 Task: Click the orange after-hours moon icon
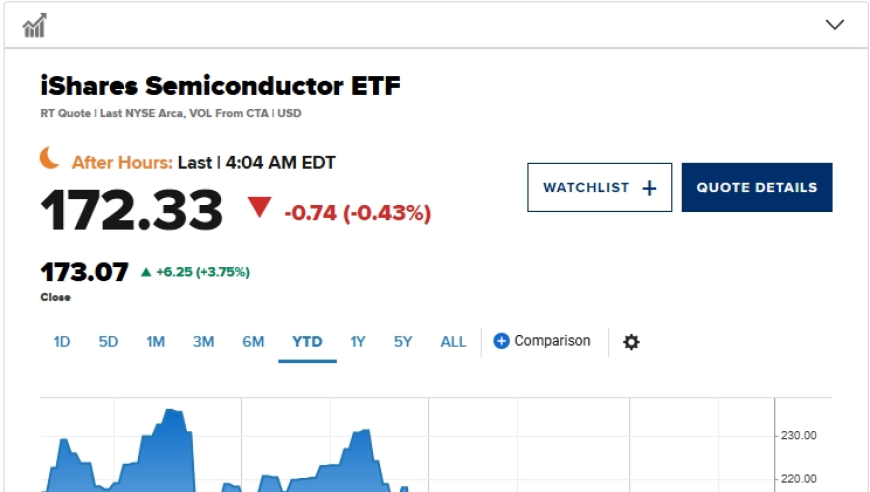[49, 158]
